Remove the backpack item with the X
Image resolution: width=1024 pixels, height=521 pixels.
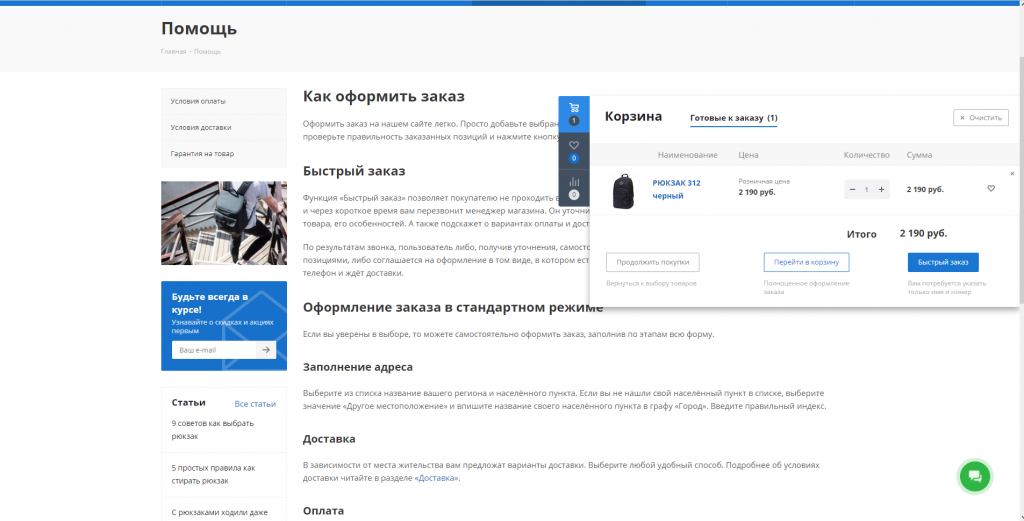click(1011, 173)
